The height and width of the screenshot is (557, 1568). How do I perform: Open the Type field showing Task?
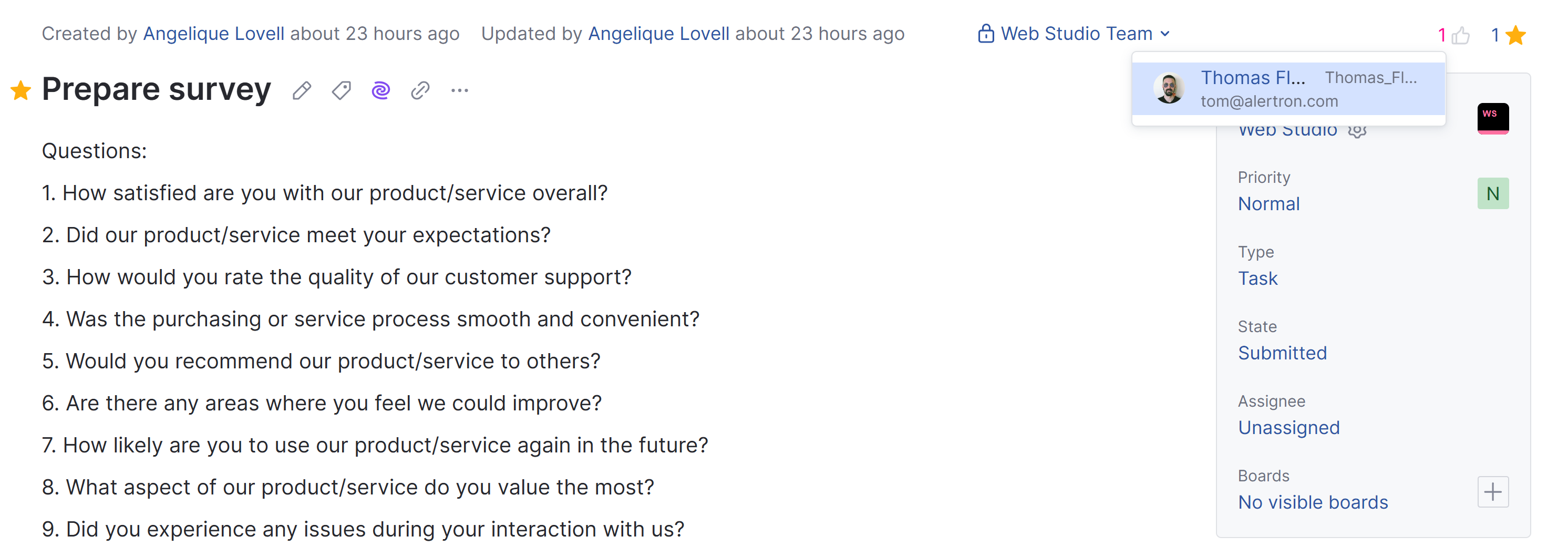coord(1257,279)
